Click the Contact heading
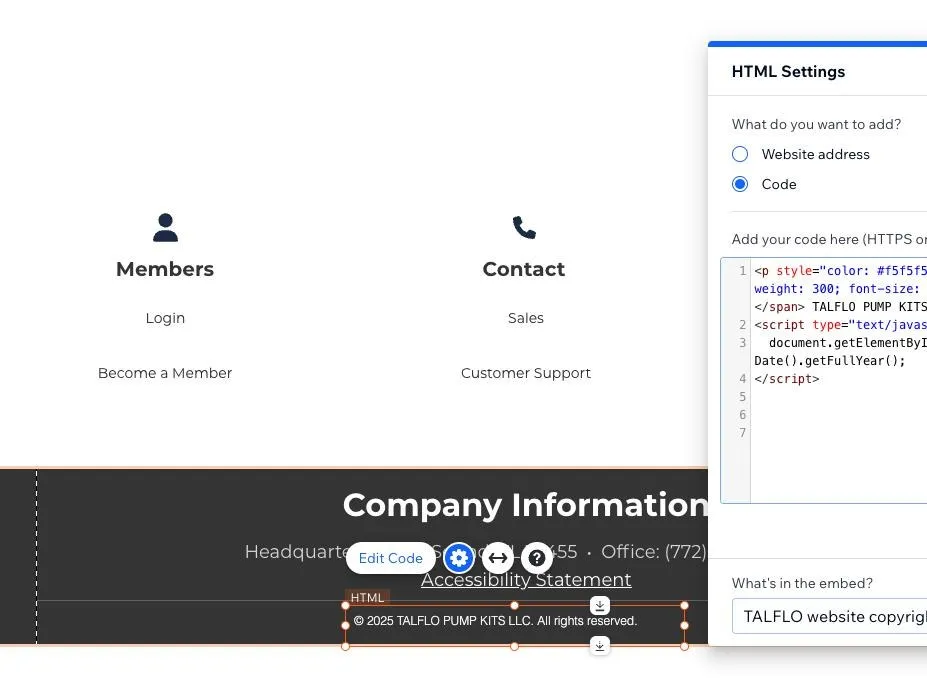The height and width of the screenshot is (685, 927). (x=524, y=269)
